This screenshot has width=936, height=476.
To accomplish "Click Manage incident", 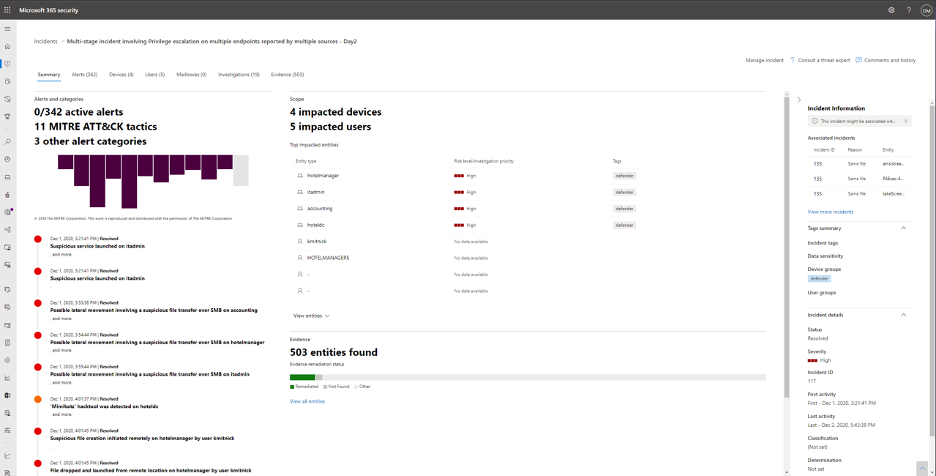I will click(x=765, y=60).
